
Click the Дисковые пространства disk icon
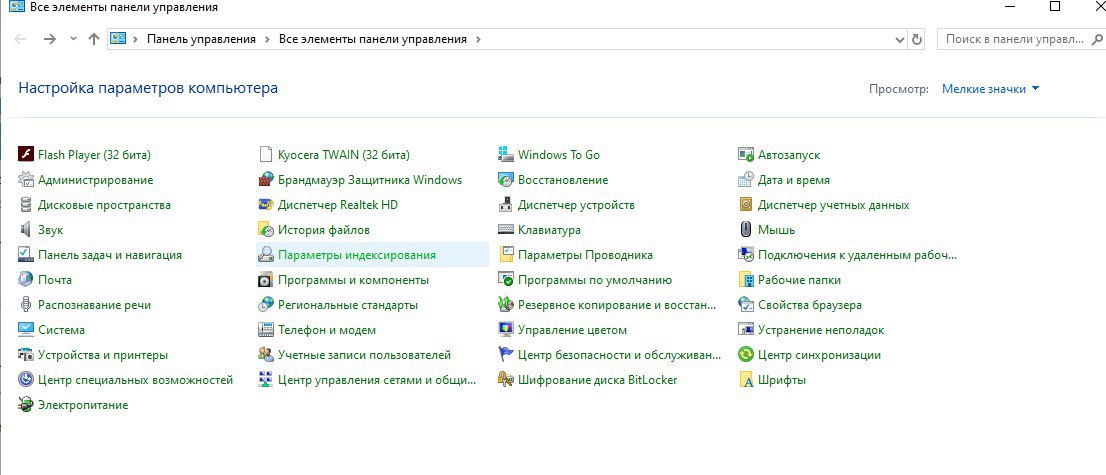26,205
